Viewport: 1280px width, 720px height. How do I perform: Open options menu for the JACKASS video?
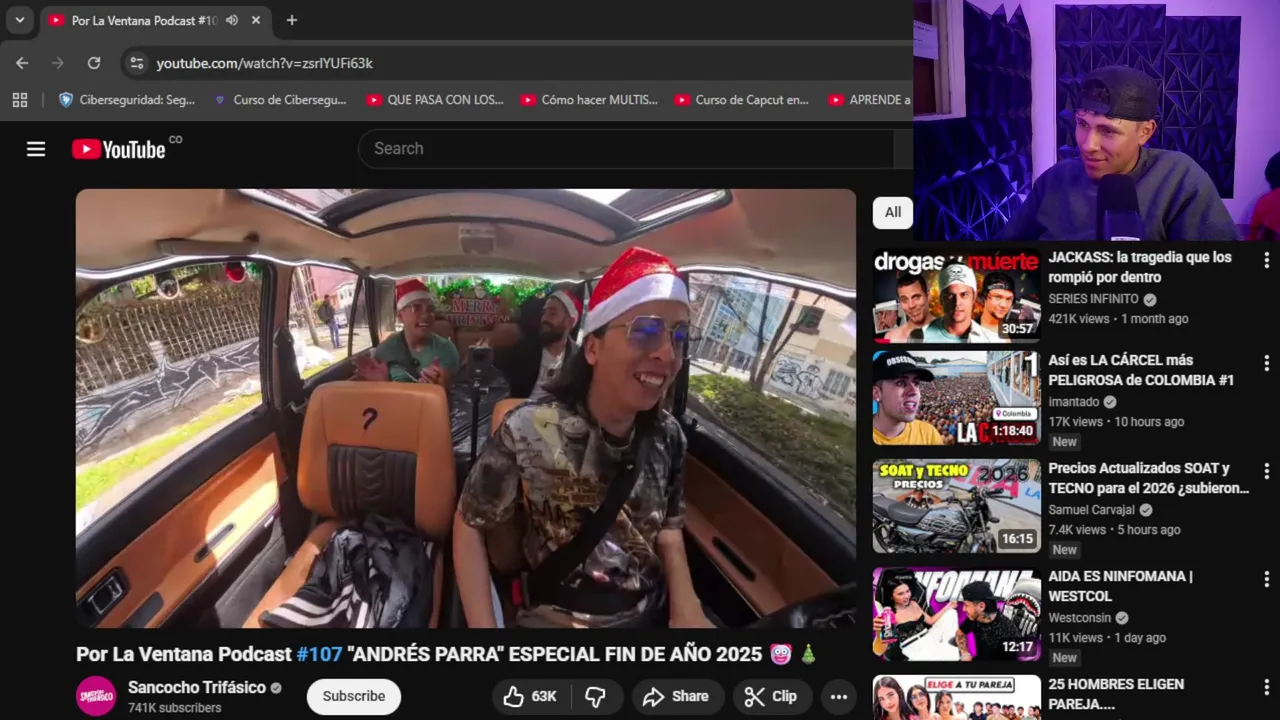pyautogui.click(x=1266, y=260)
